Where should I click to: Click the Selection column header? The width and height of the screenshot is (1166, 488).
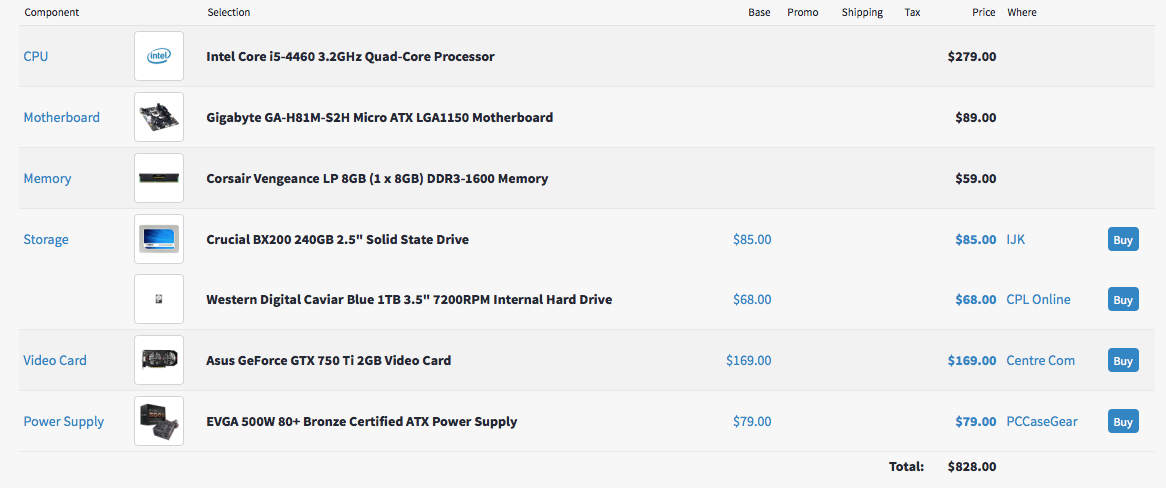click(x=229, y=13)
